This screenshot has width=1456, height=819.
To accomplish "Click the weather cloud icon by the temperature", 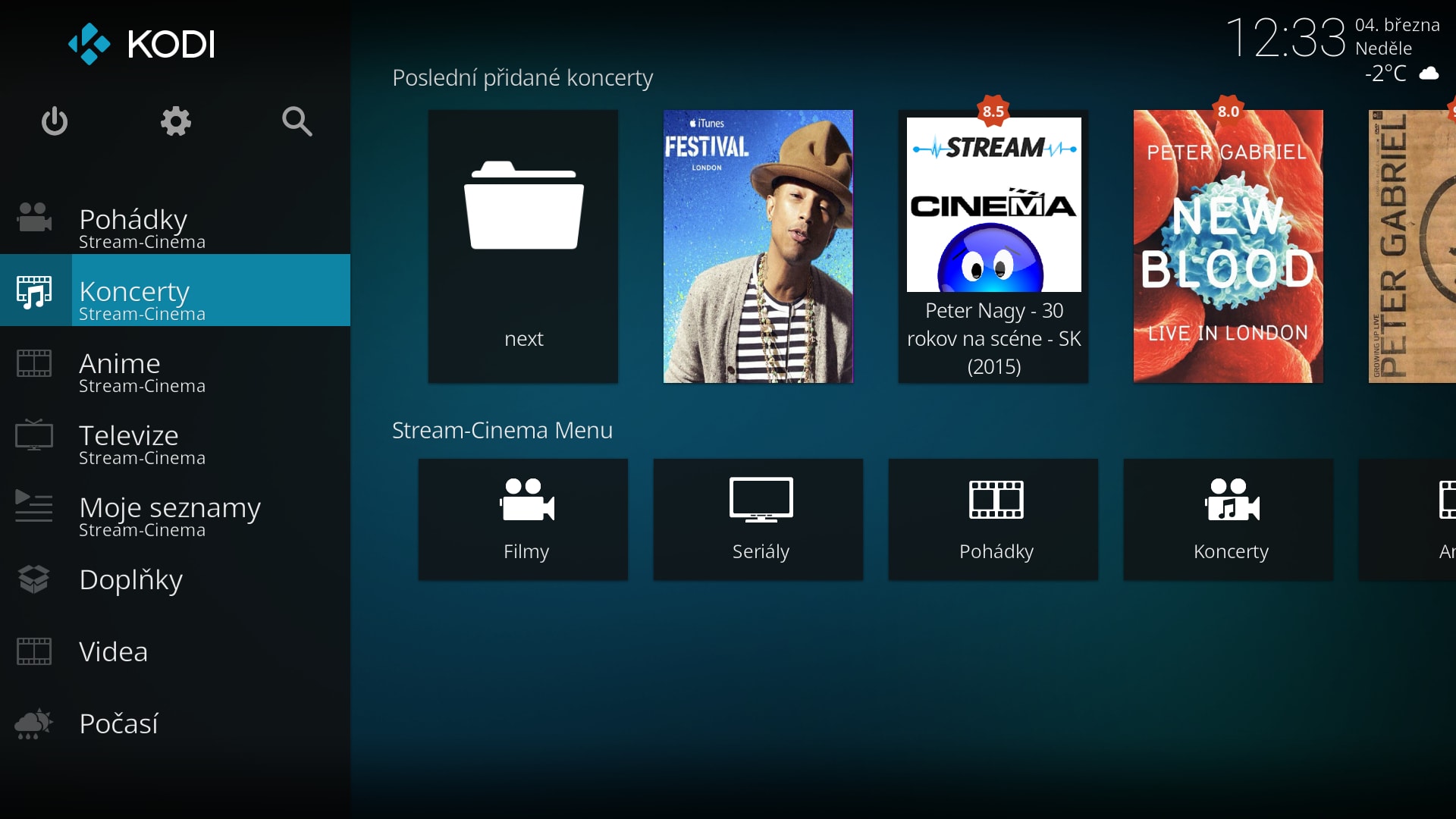I will [1429, 74].
